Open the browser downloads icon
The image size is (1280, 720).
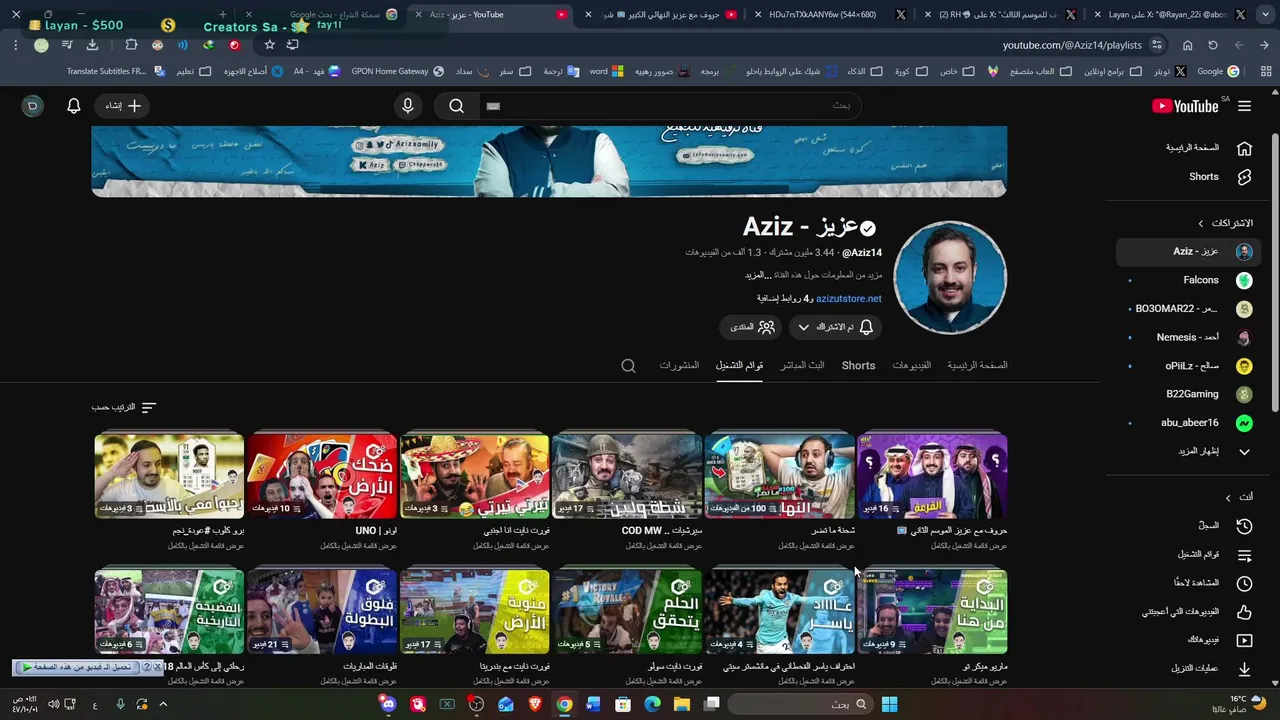[x=92, y=45]
